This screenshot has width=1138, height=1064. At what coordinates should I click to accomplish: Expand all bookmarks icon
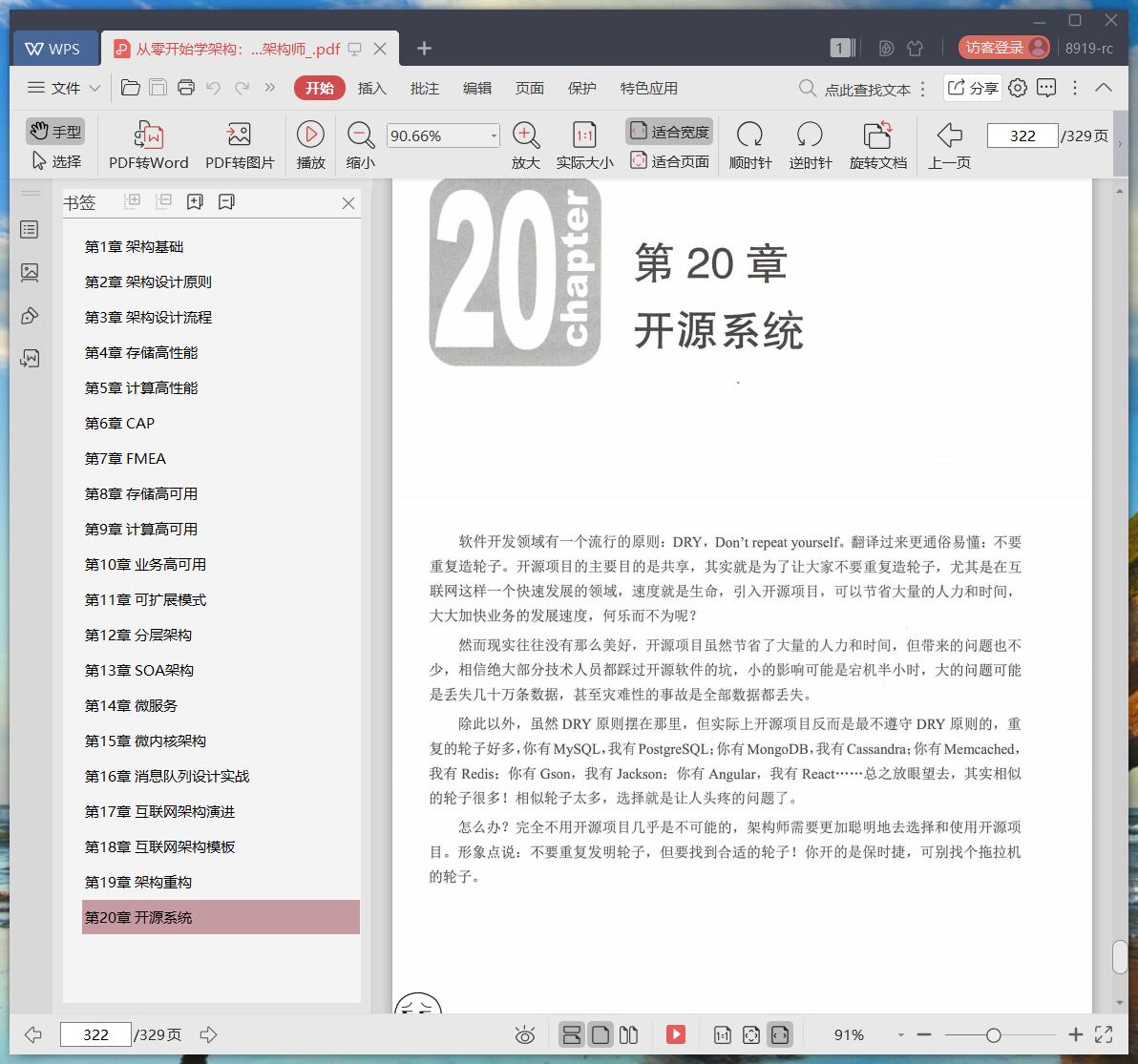point(132,201)
